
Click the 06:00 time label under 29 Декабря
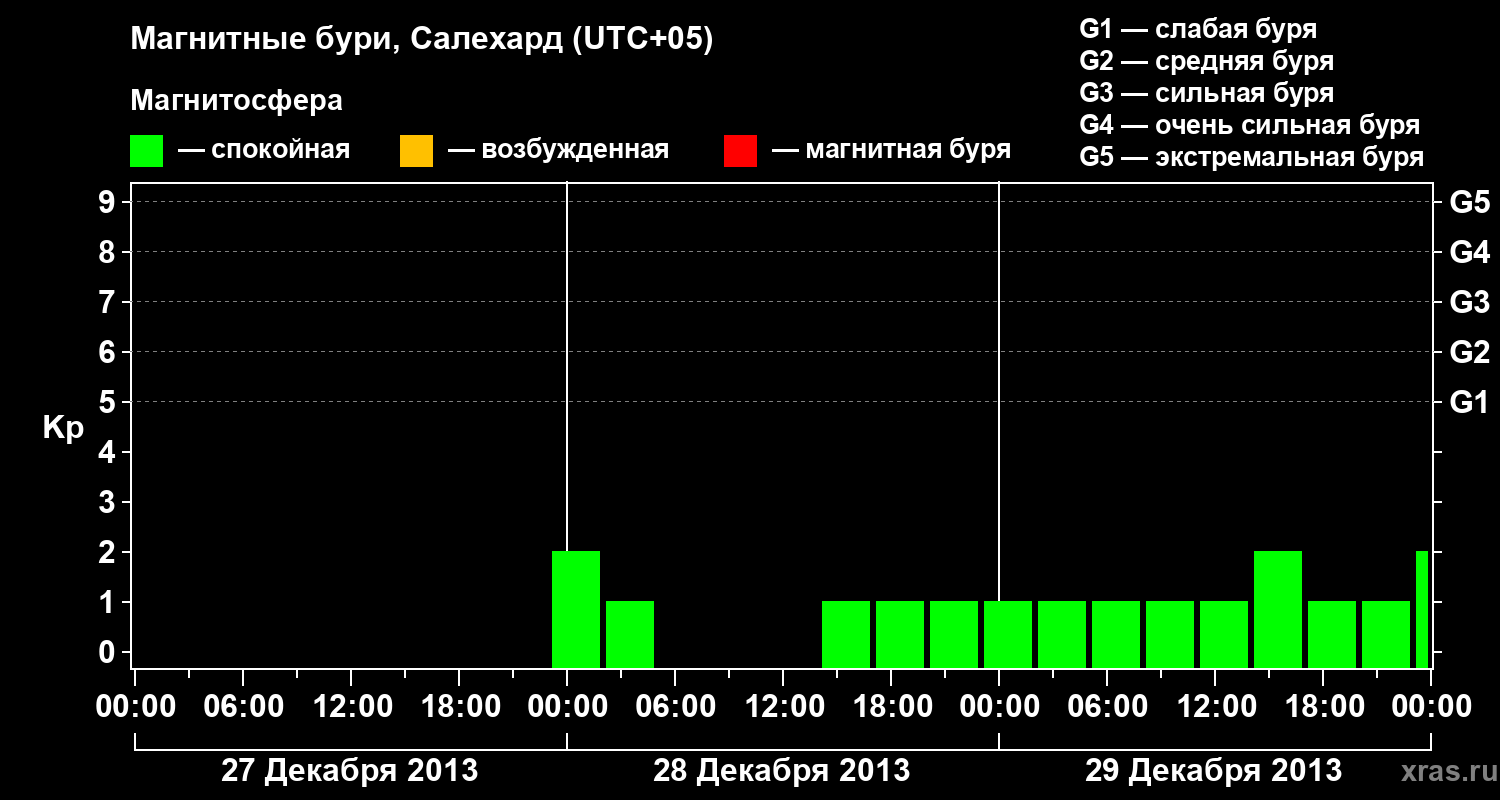pos(1108,706)
